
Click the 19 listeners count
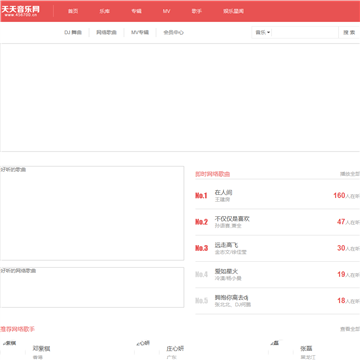(341, 274)
